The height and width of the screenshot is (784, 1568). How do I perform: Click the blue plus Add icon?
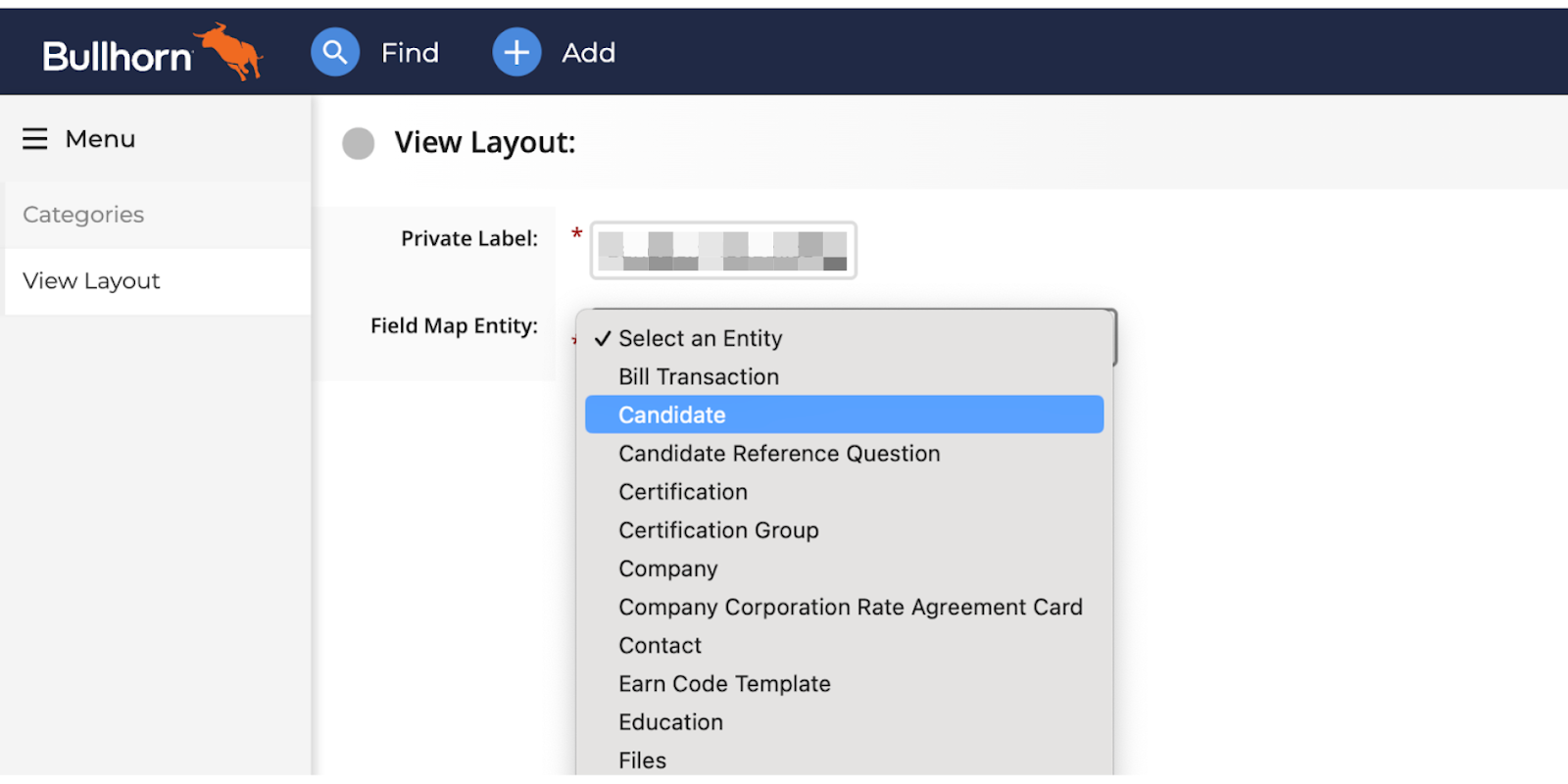[x=516, y=52]
